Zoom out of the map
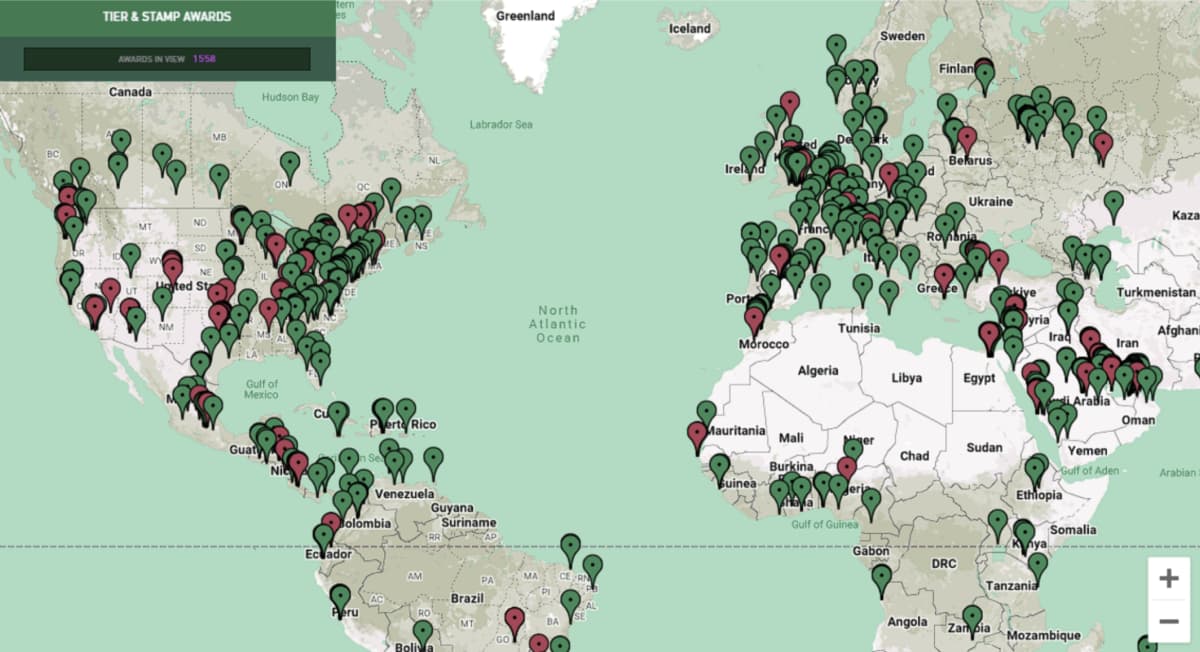This screenshot has height=652, width=1200. [1169, 621]
